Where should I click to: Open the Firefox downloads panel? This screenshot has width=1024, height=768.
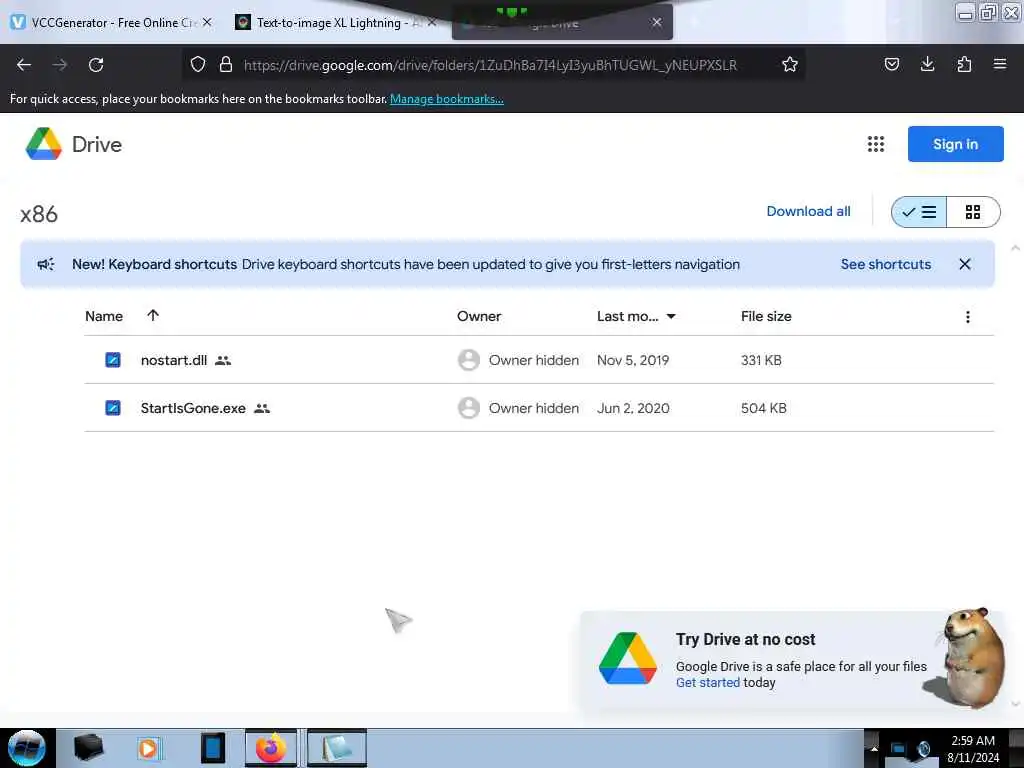[x=927, y=64]
